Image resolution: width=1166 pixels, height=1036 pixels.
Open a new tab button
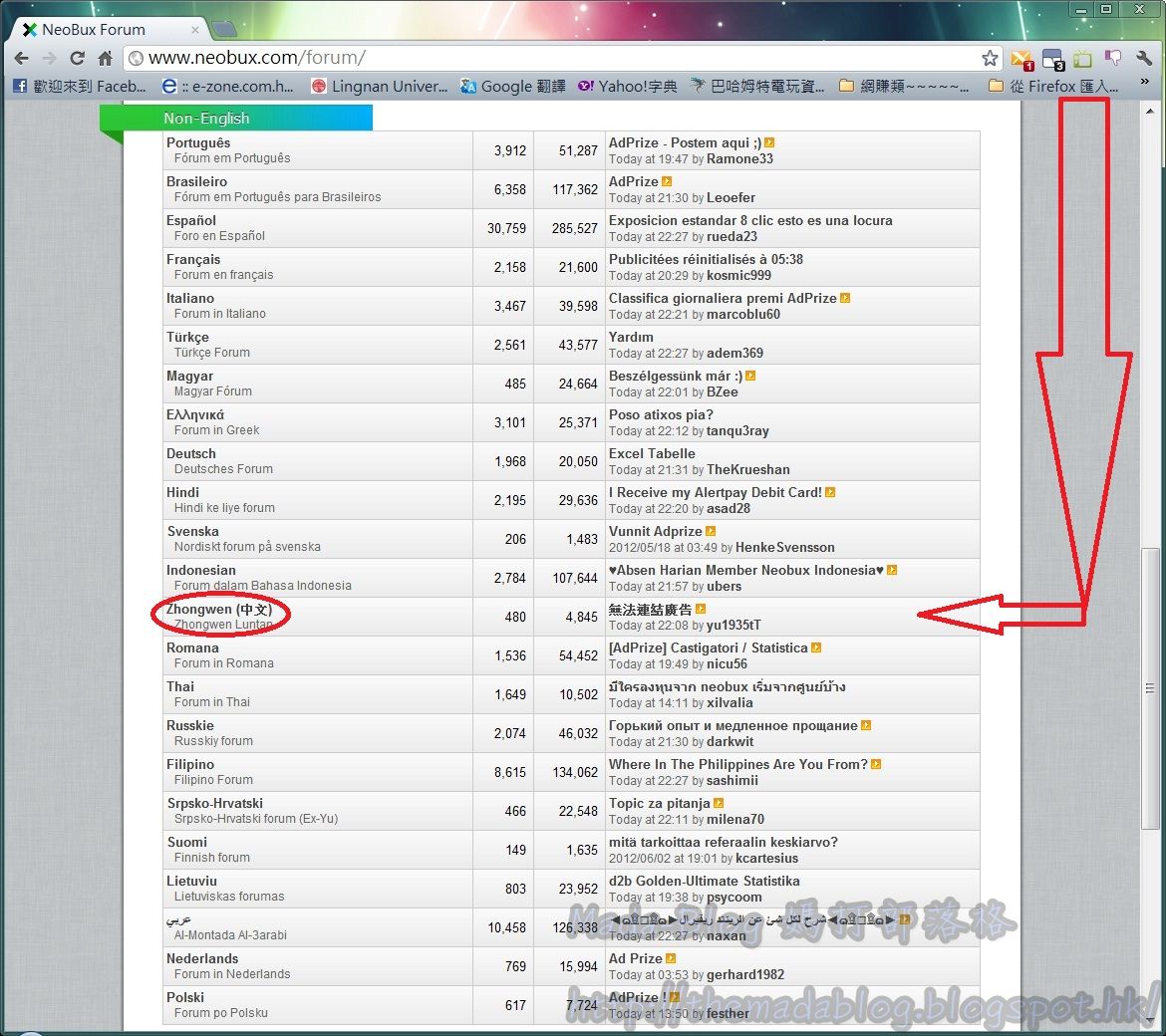pos(224,29)
